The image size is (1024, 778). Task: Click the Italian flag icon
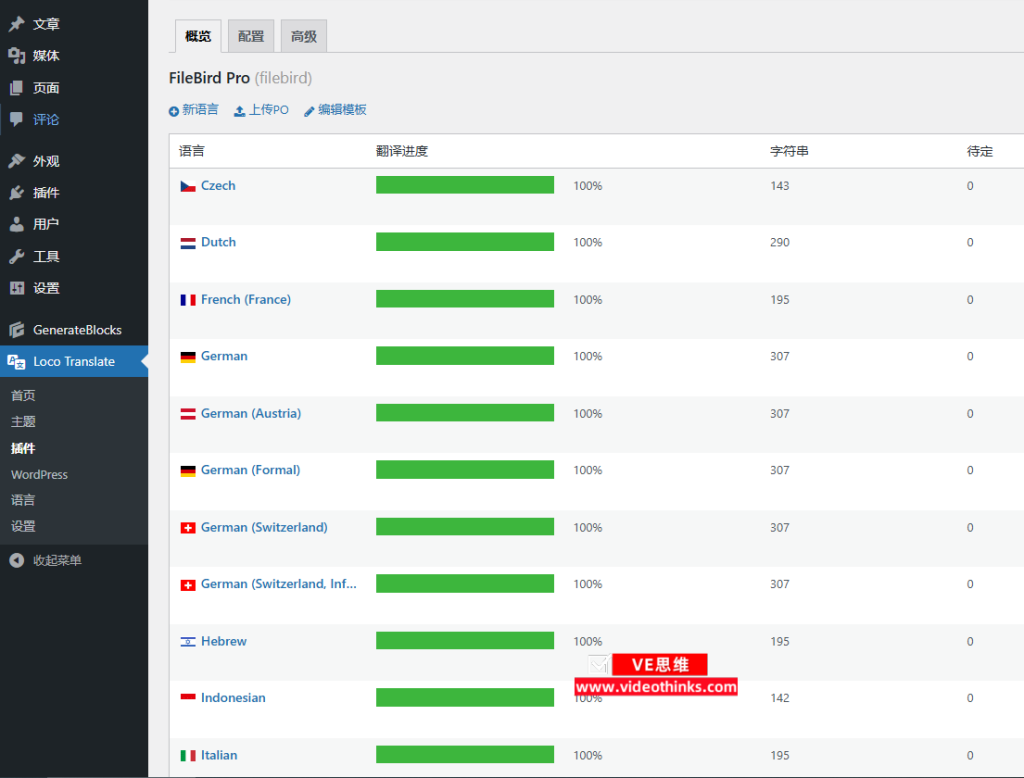point(188,755)
